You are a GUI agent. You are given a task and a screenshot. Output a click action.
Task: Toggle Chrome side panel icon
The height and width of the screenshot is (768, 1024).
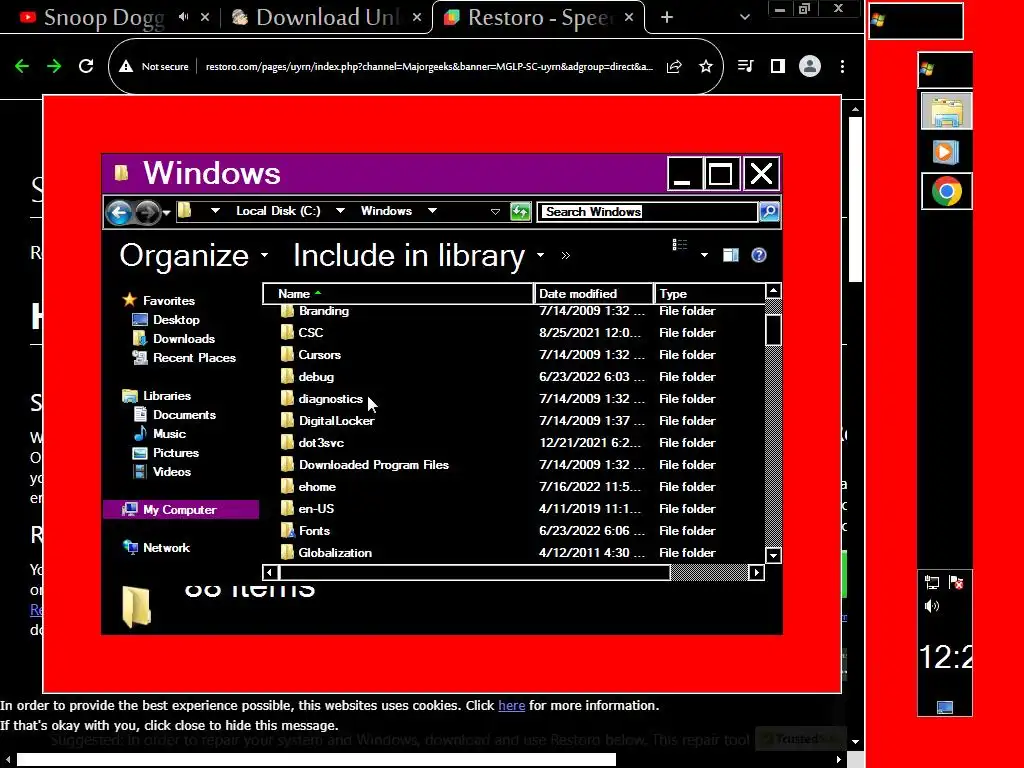pyautogui.click(x=777, y=66)
